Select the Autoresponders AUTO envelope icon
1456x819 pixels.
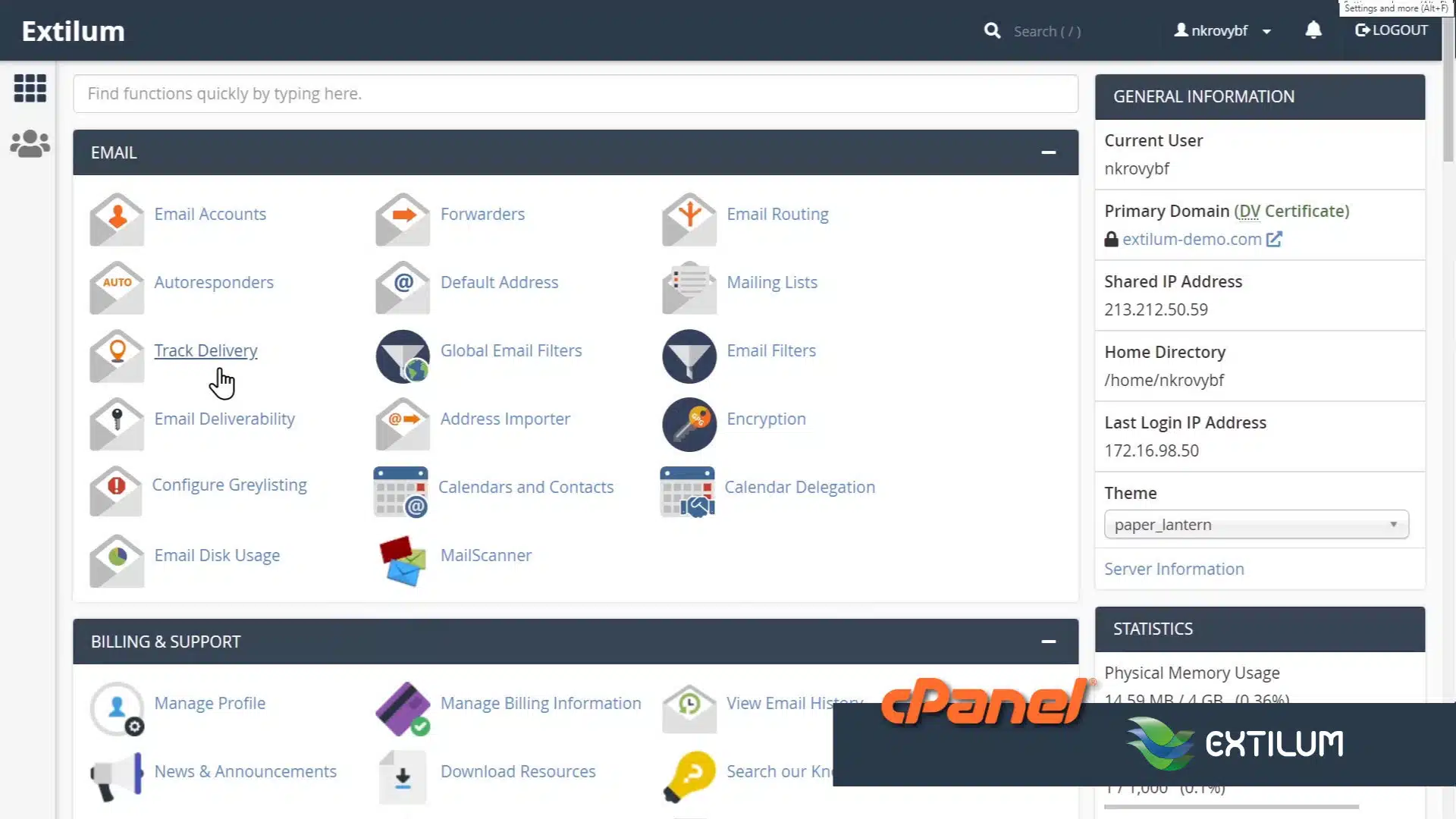117,287
